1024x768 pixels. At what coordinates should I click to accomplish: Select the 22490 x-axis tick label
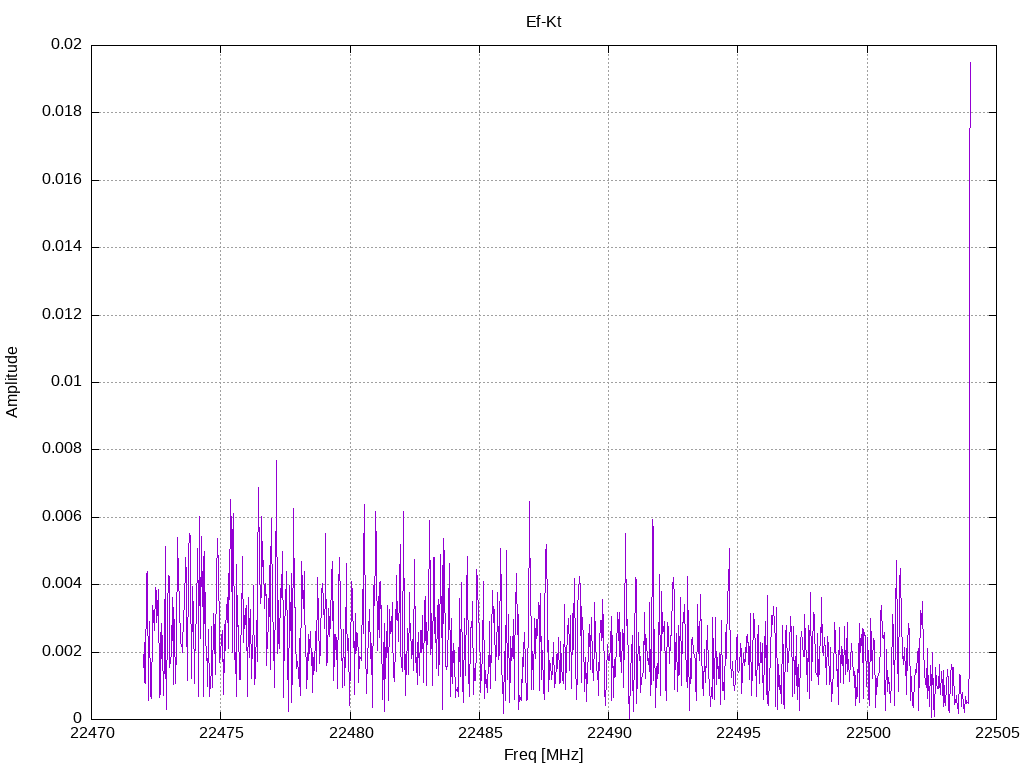tap(608, 734)
